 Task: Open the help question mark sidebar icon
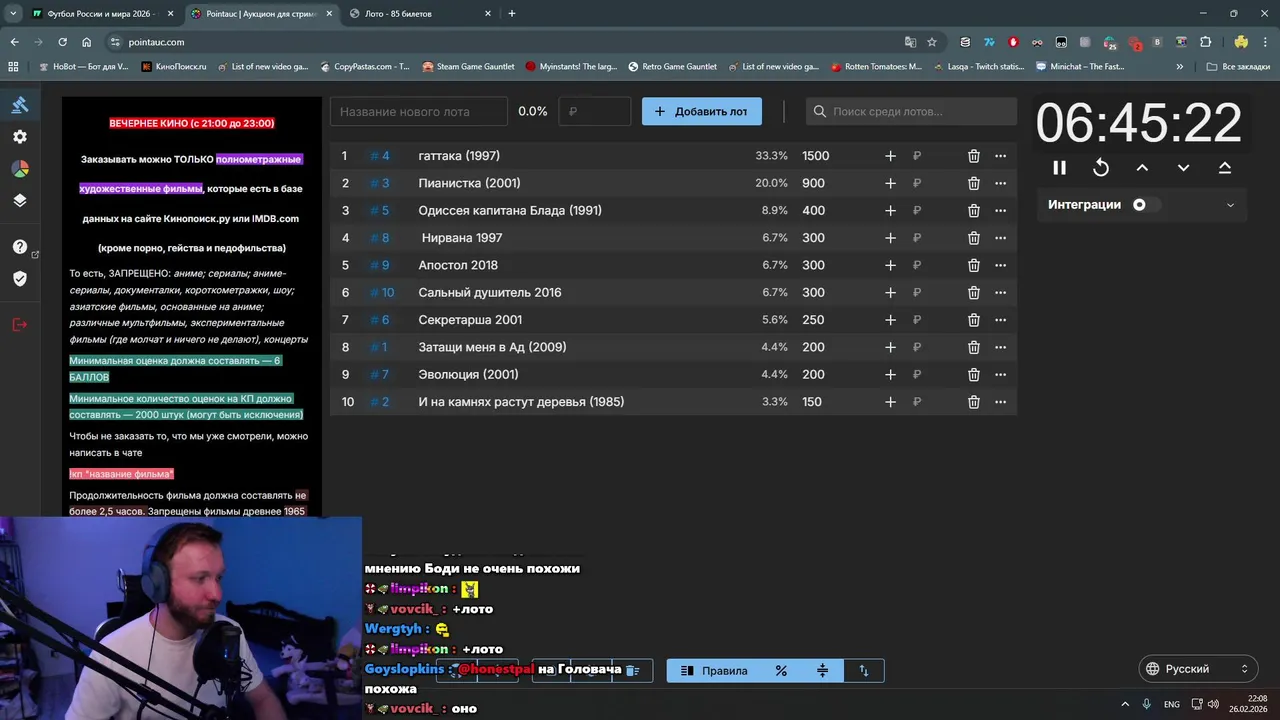tap(20, 247)
